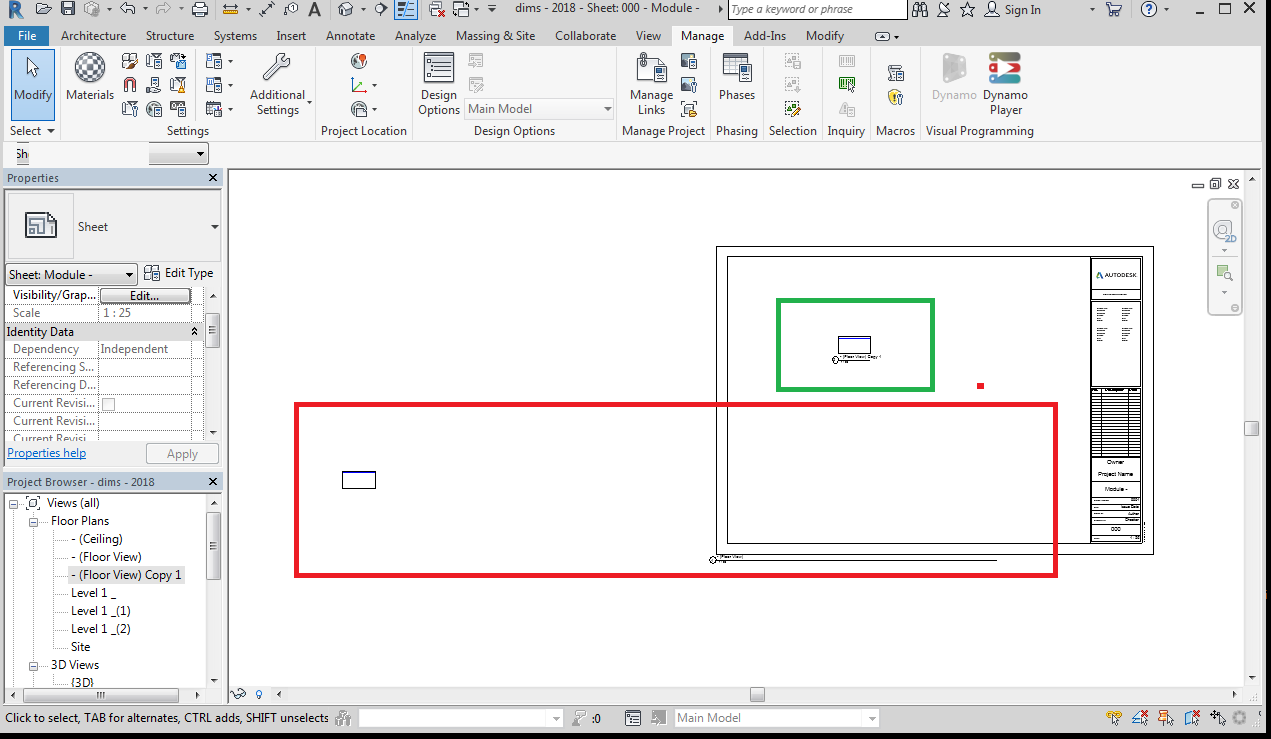Click the Snaps magnet icon
The width and height of the screenshot is (1271, 739).
point(131,86)
